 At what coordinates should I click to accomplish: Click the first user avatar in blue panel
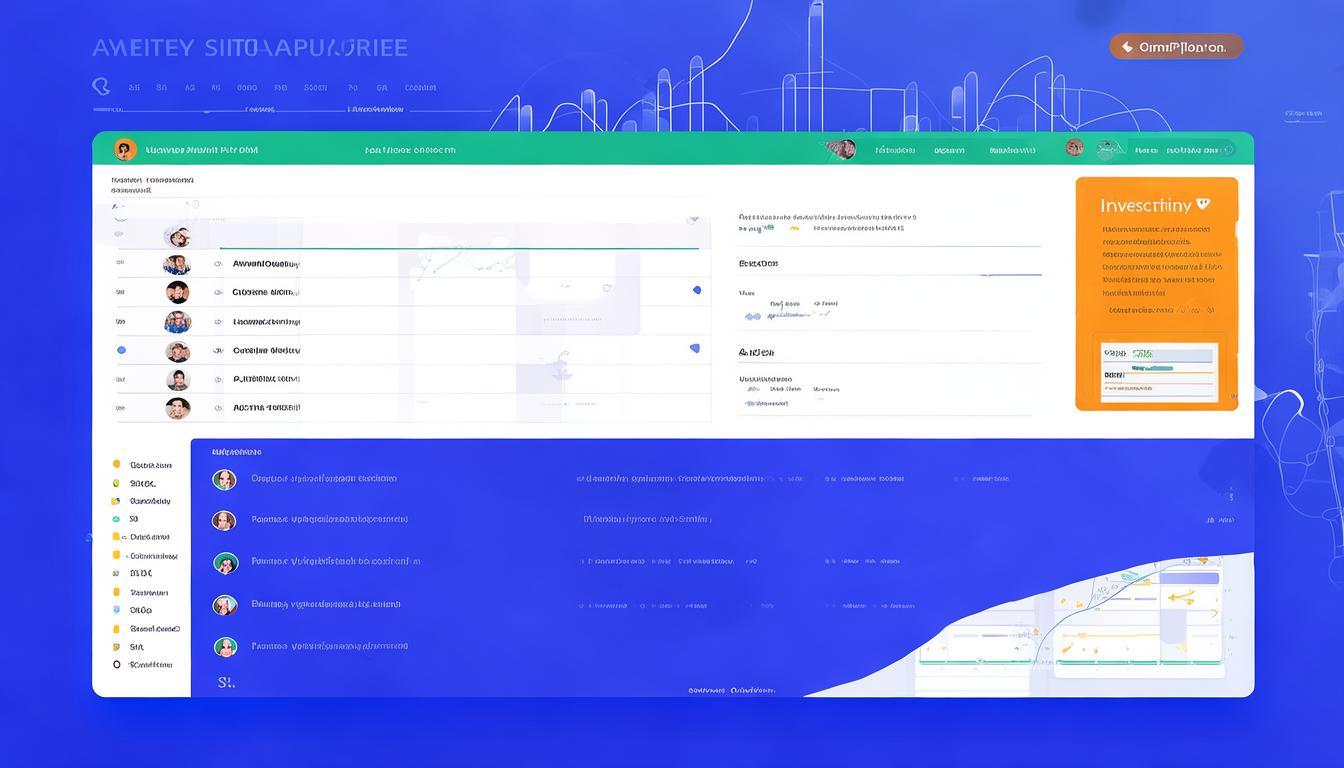coord(224,480)
